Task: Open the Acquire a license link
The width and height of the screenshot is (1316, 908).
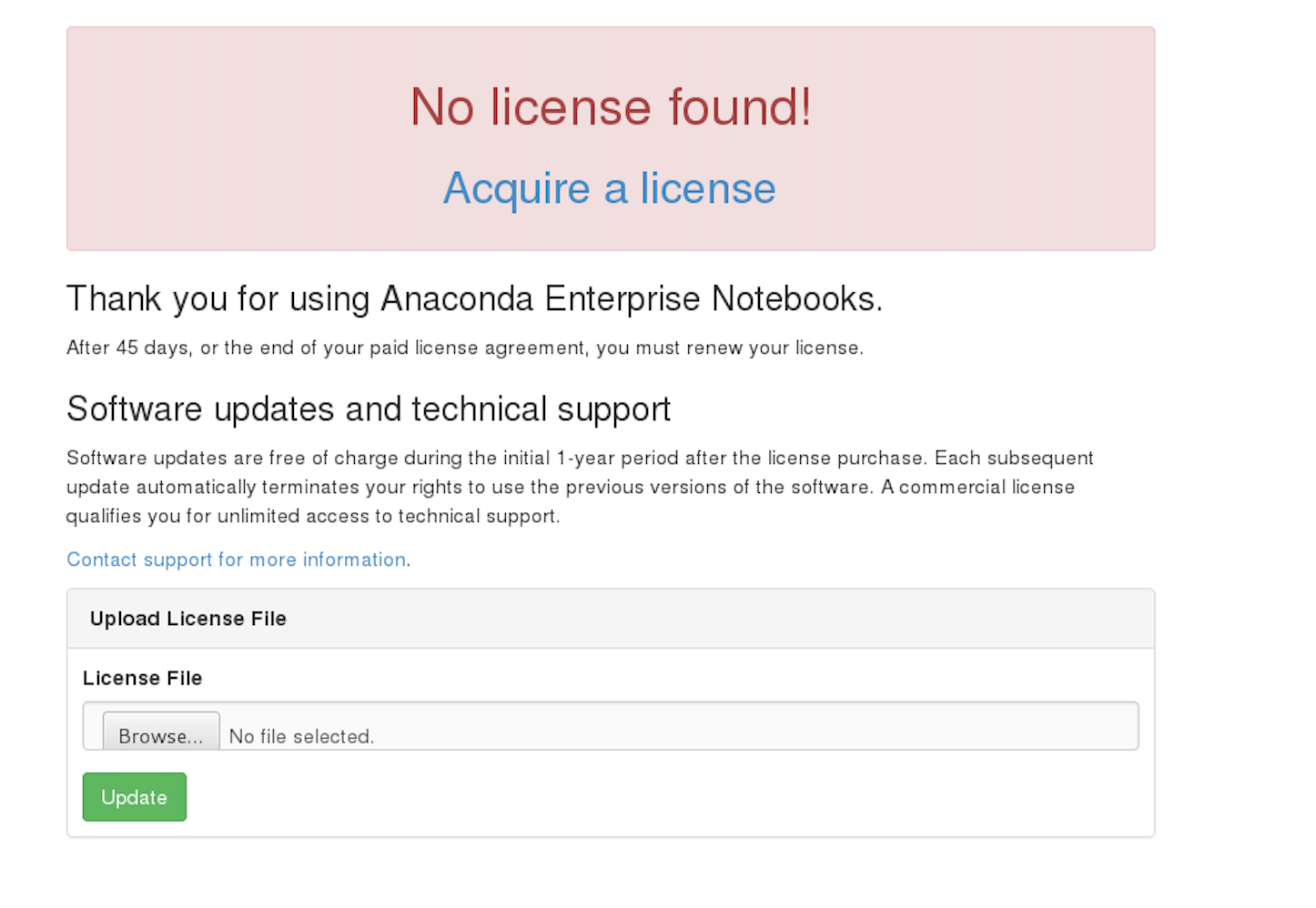Action: click(x=609, y=188)
